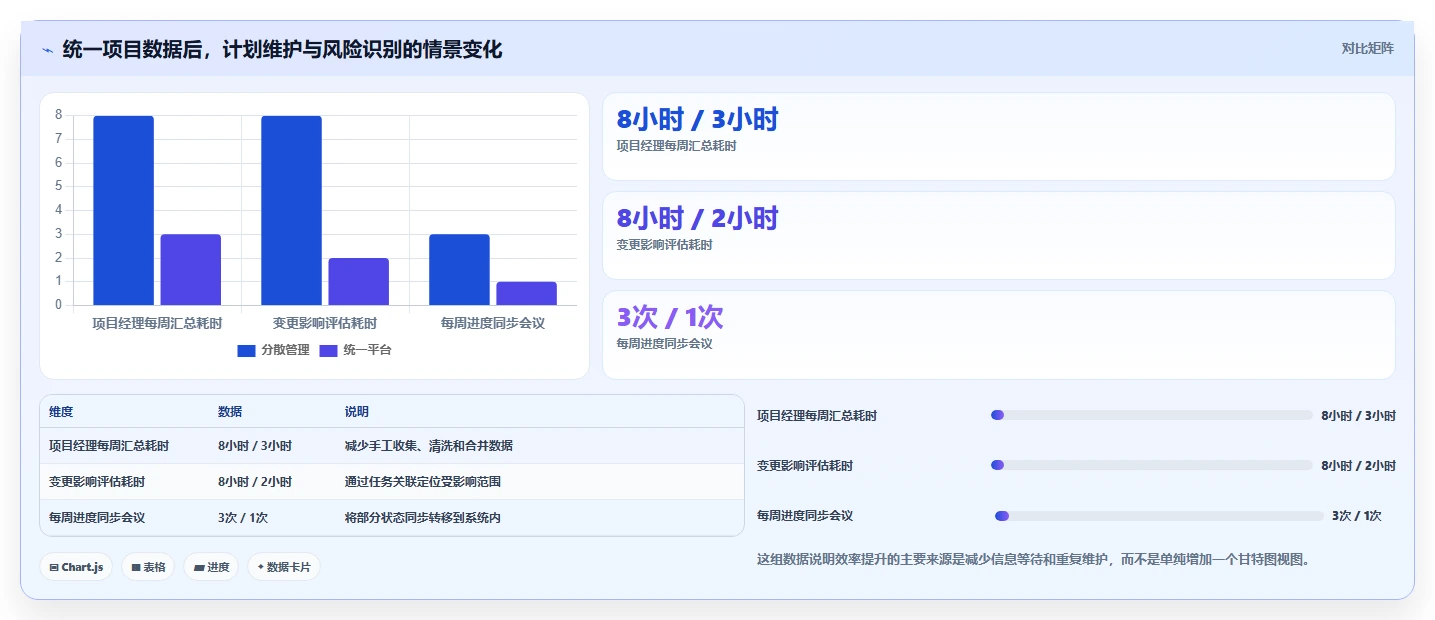The width and height of the screenshot is (1435, 620).
Task: Click the Chart.js chip
Action: (76, 567)
